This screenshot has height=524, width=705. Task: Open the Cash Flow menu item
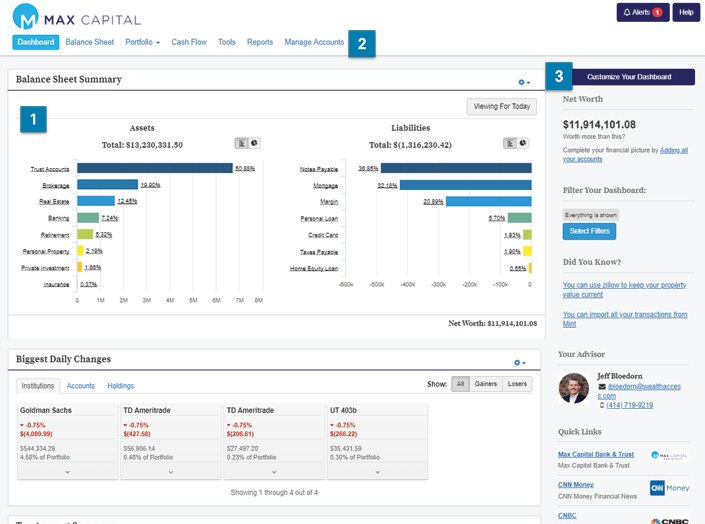[x=188, y=42]
